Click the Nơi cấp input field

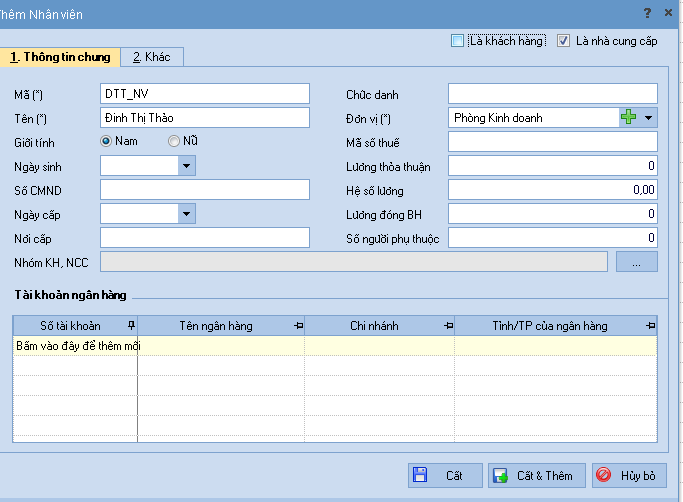(x=205, y=237)
